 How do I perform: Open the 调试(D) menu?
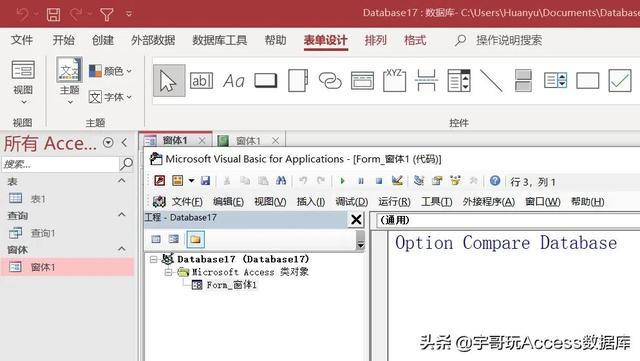[x=351, y=201]
